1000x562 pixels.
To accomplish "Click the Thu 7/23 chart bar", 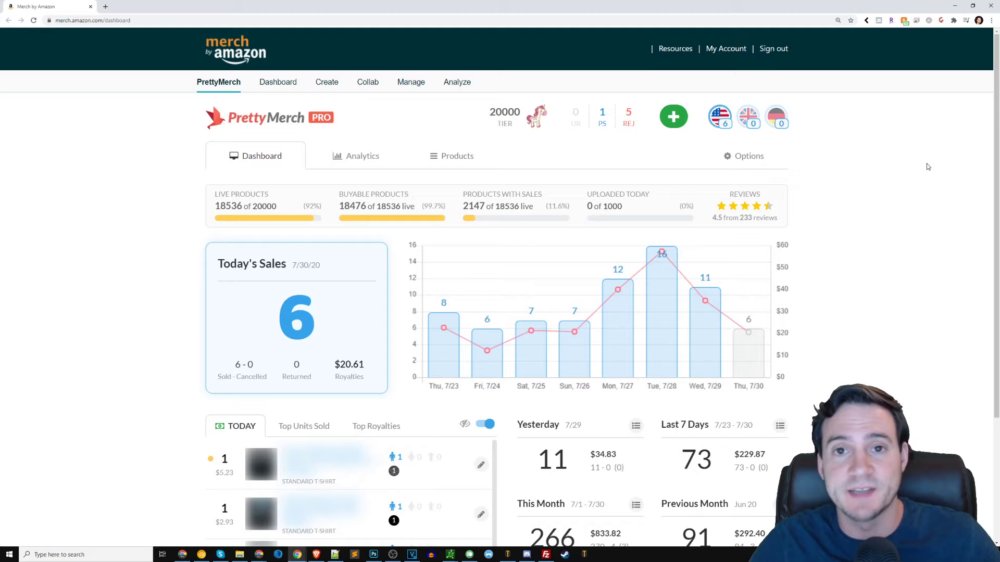I will (x=443, y=345).
